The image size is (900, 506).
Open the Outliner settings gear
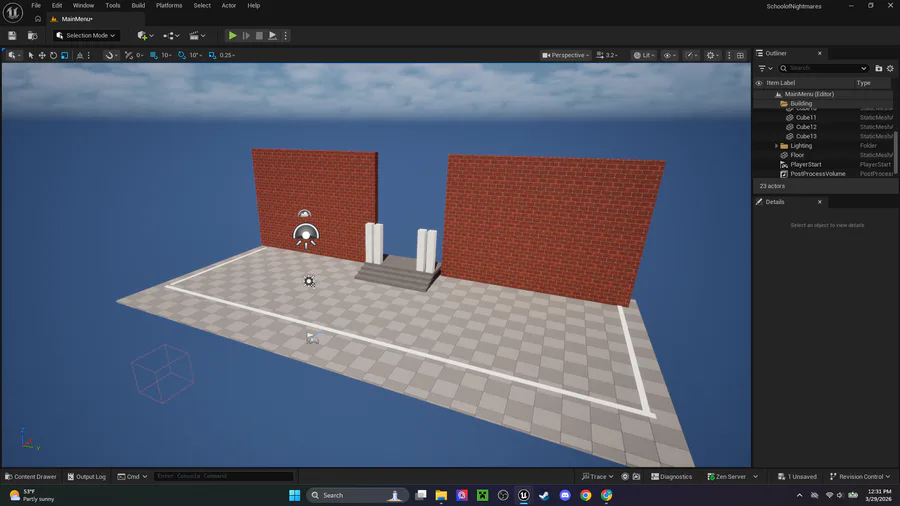click(x=890, y=68)
